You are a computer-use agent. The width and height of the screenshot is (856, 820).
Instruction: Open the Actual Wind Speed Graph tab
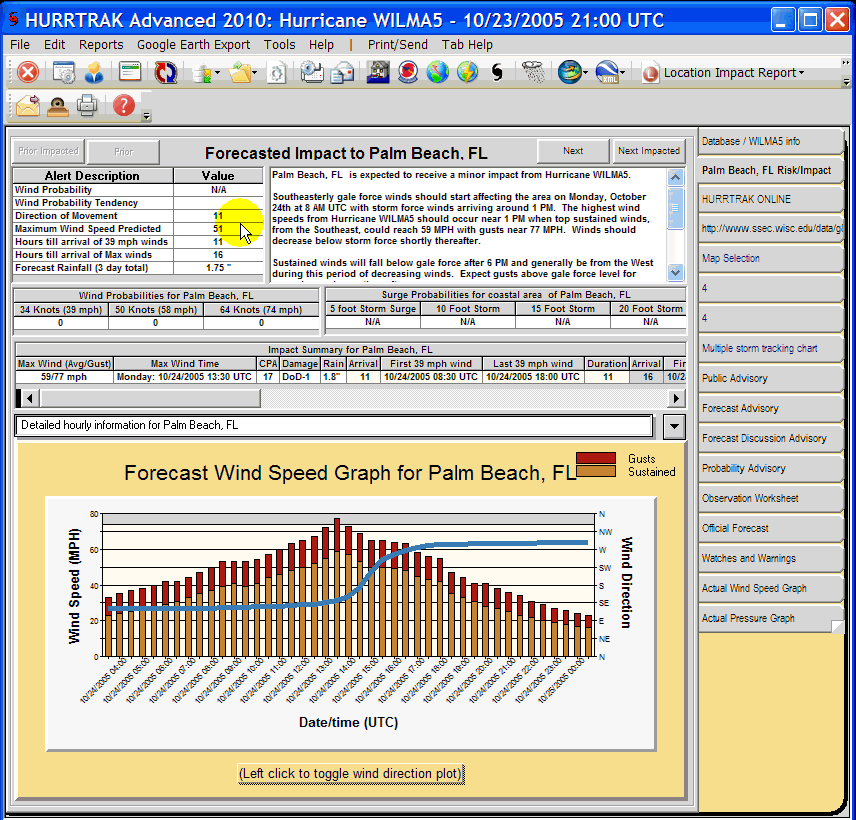tap(770, 589)
